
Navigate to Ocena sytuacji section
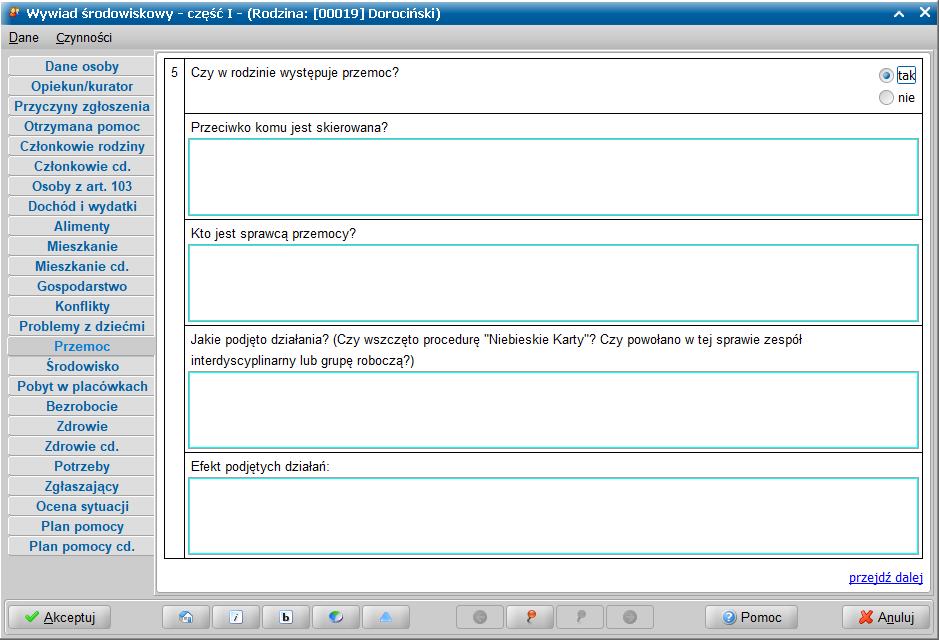pos(82,506)
